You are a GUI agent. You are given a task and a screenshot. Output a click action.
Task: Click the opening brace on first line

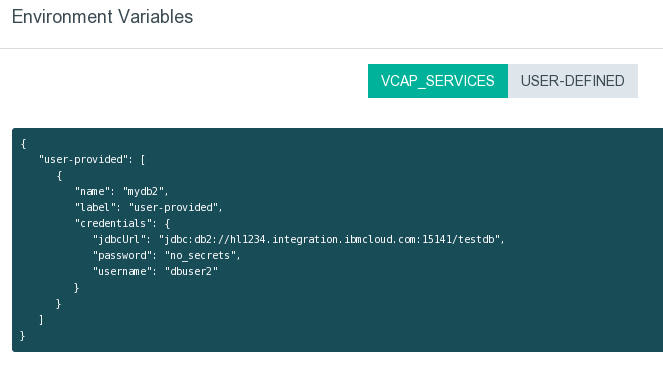tap(24, 144)
